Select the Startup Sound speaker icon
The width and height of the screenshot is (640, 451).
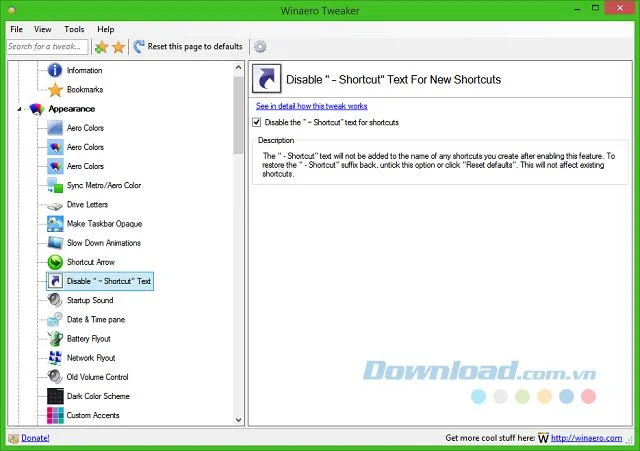55,300
